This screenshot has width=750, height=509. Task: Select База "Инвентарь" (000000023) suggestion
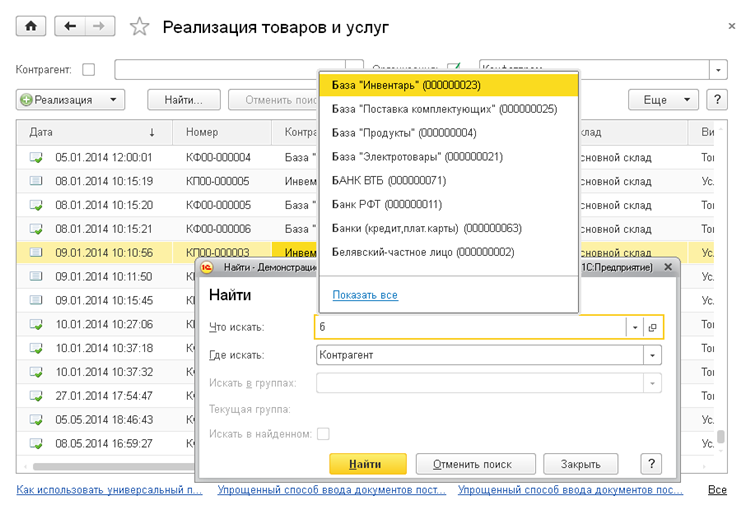(449, 85)
